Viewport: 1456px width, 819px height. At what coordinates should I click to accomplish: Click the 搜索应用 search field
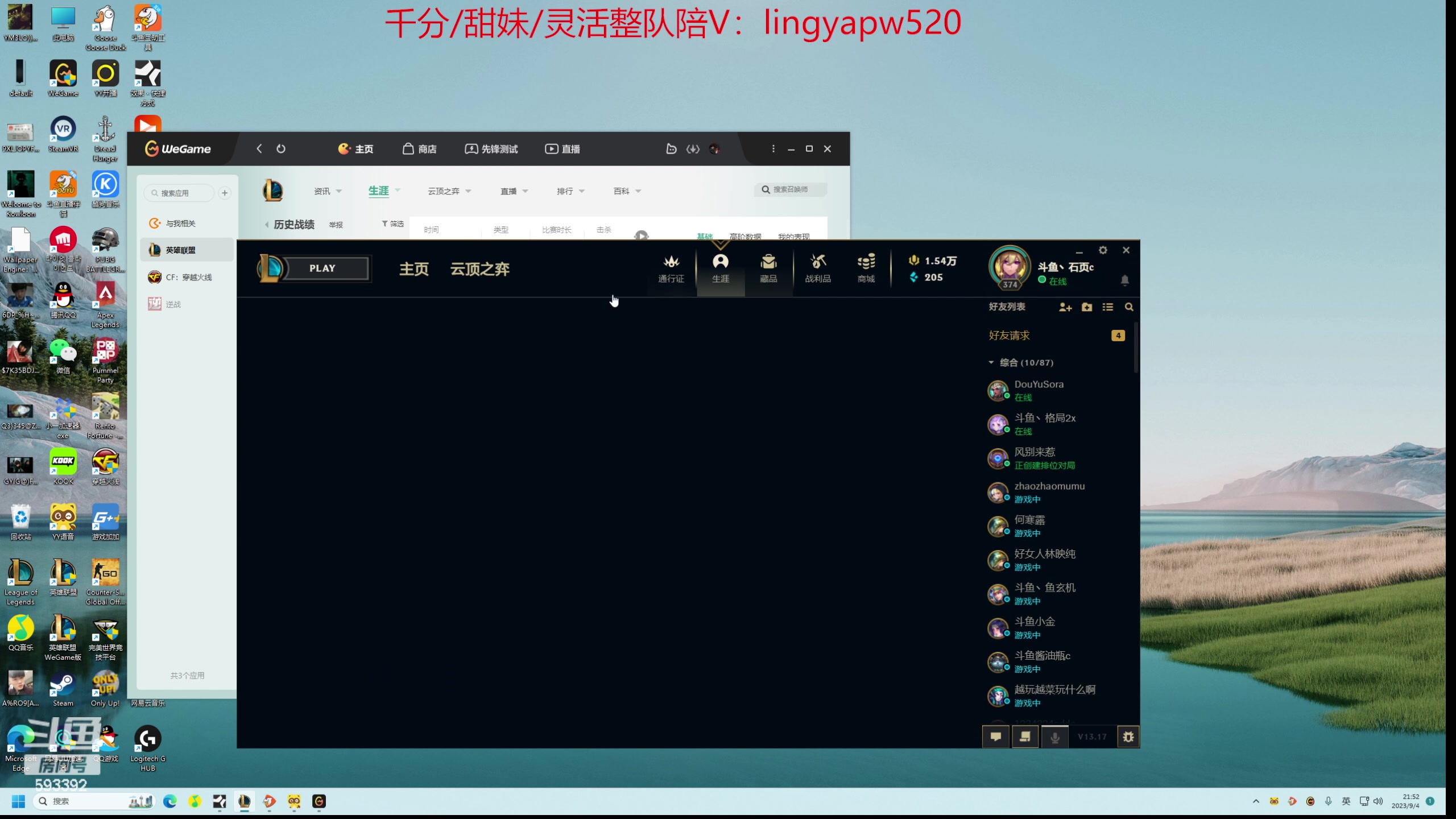(179, 193)
